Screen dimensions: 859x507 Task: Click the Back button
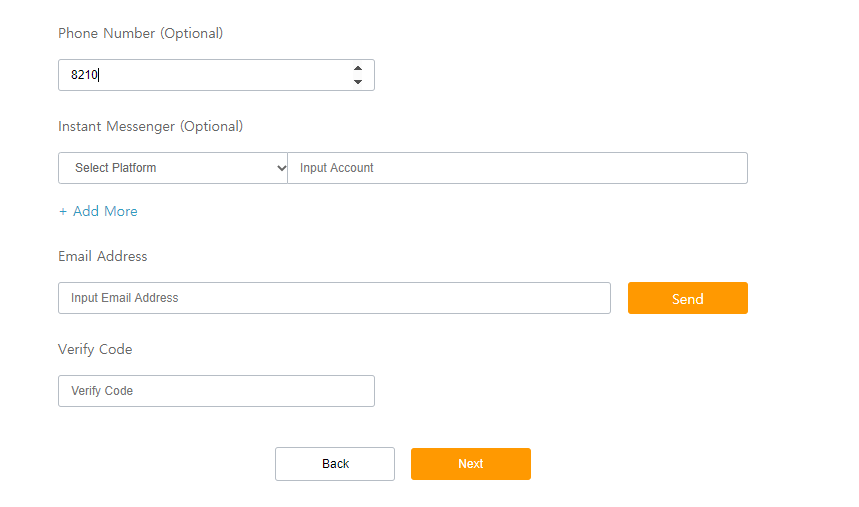pos(335,464)
